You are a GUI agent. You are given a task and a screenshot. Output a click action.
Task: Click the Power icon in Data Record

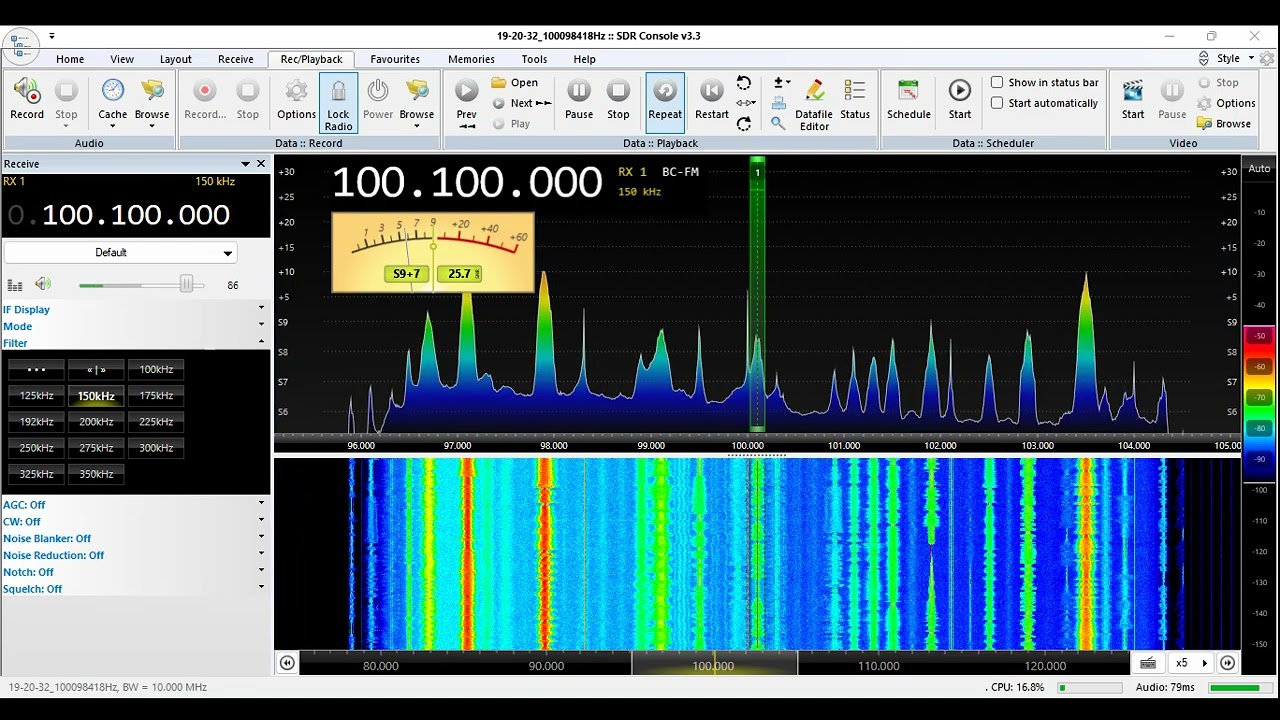(x=378, y=92)
